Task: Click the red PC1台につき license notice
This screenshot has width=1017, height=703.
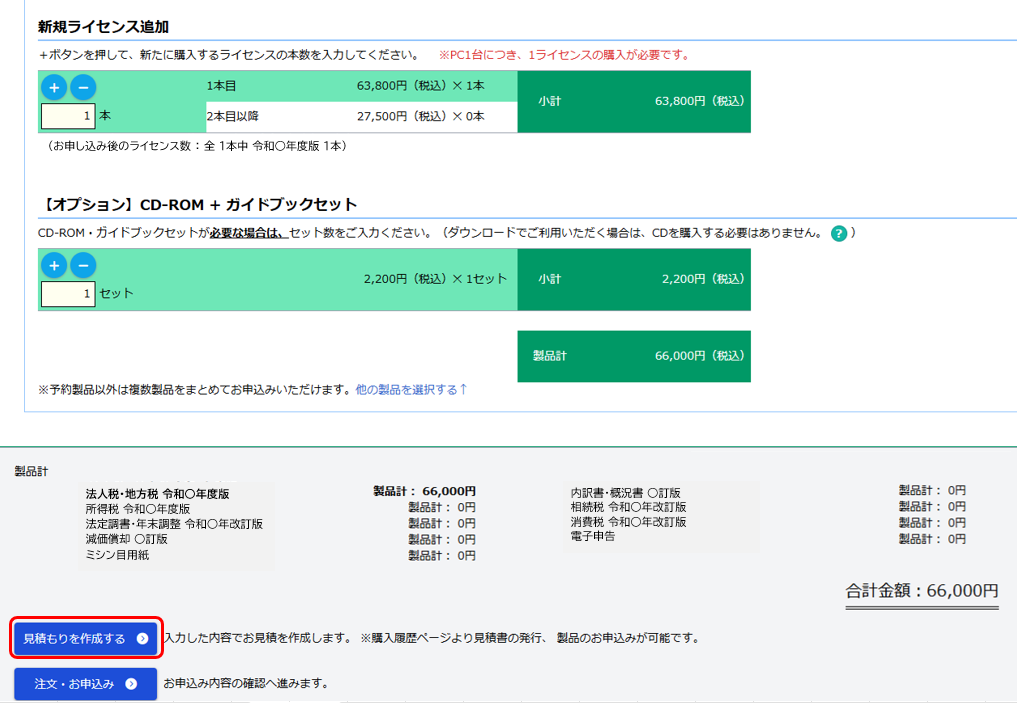Action: coord(564,55)
